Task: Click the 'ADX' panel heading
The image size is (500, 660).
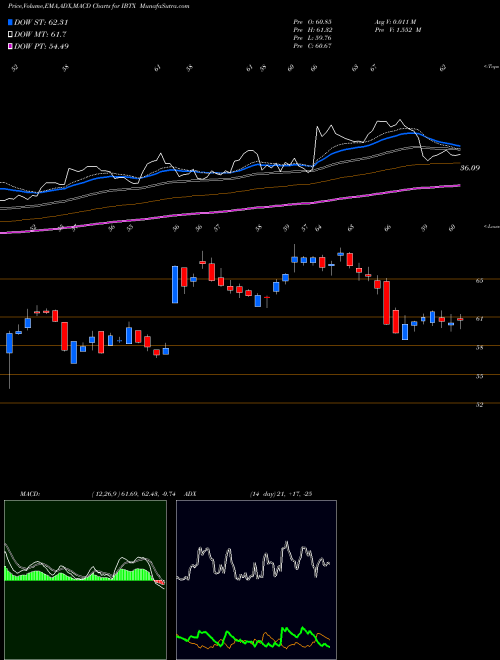Action: pyautogui.click(x=191, y=494)
